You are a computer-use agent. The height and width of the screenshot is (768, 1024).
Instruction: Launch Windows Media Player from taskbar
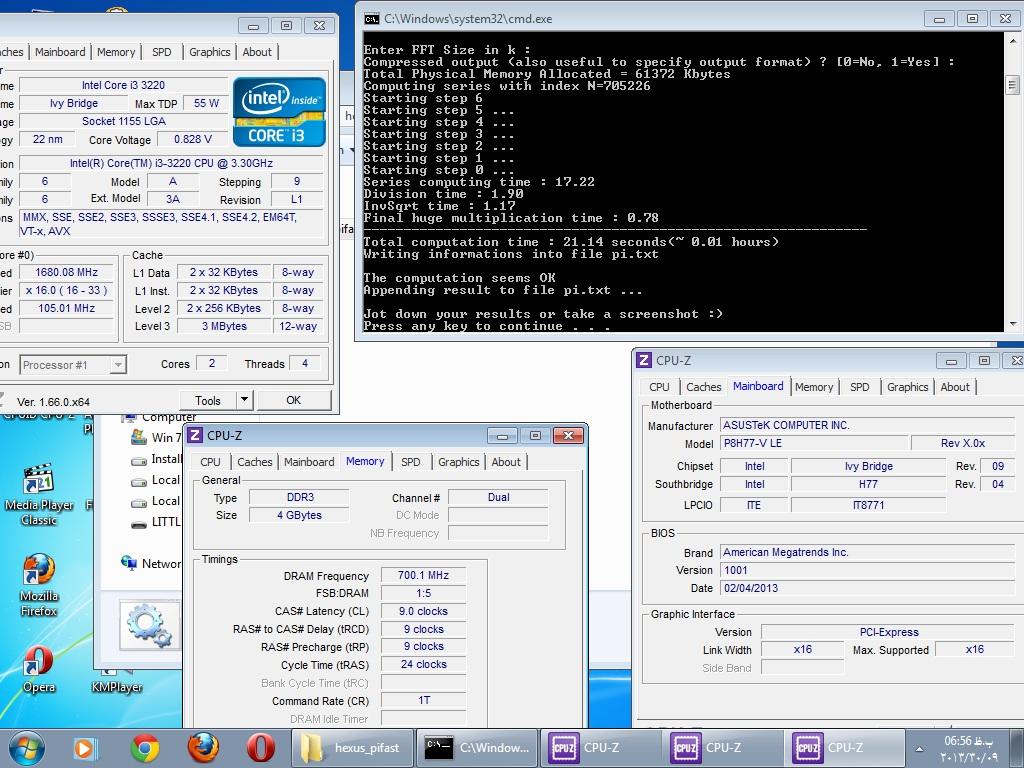[x=84, y=748]
